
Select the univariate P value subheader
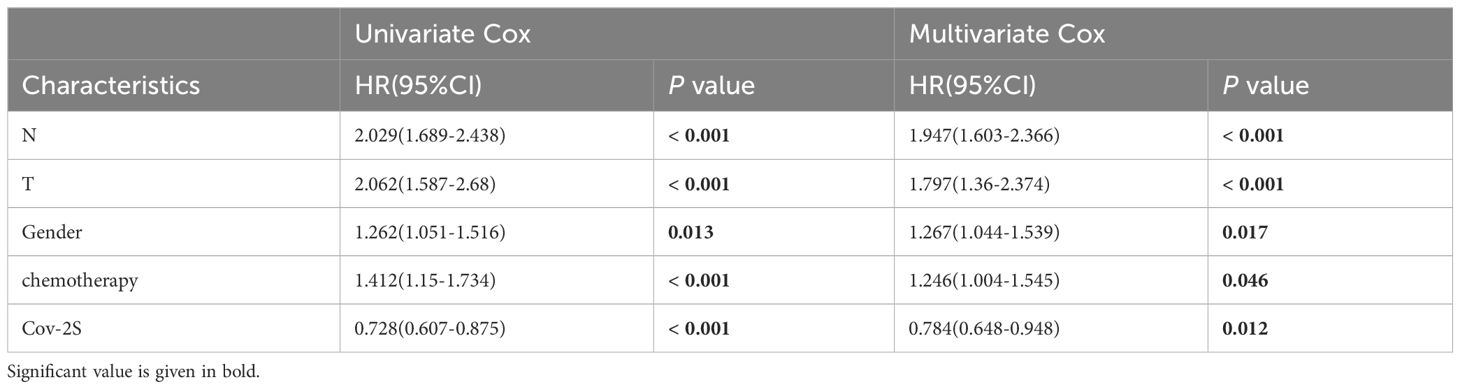712,85
